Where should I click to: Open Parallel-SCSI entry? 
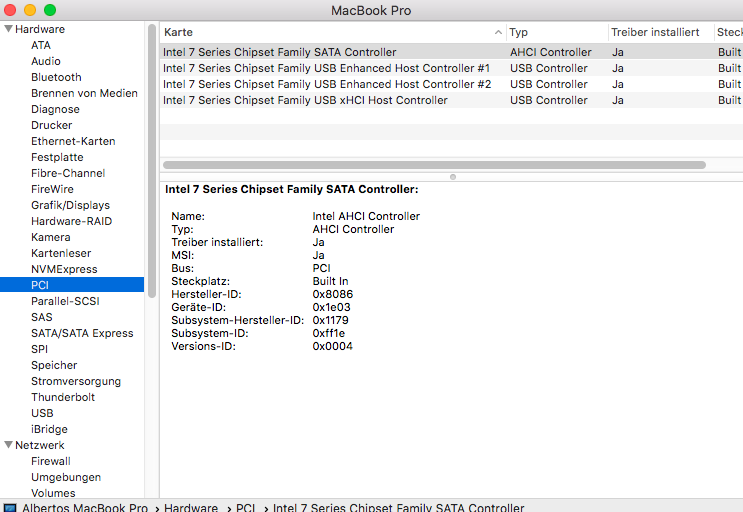click(65, 301)
